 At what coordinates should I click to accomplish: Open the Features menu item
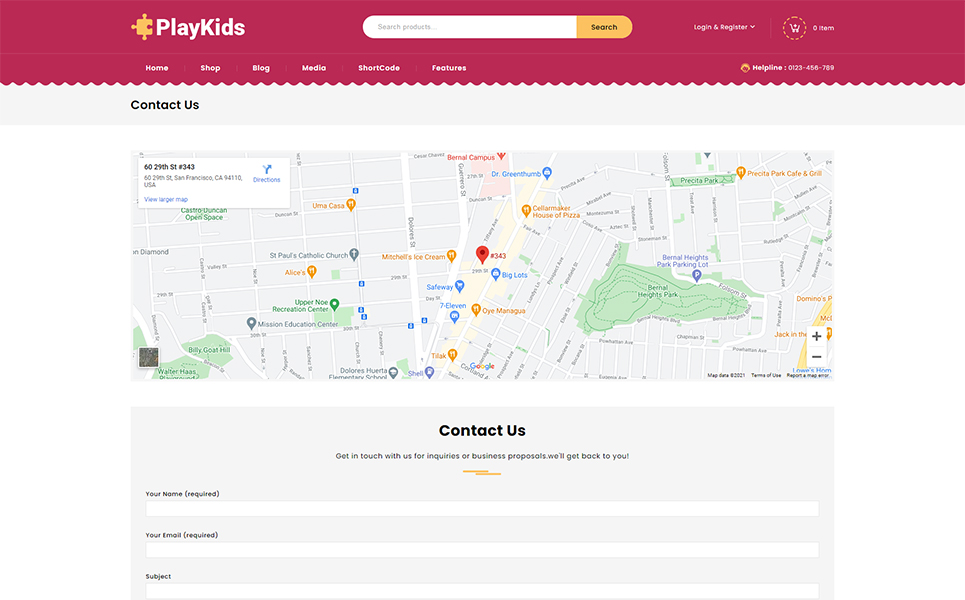tap(449, 68)
